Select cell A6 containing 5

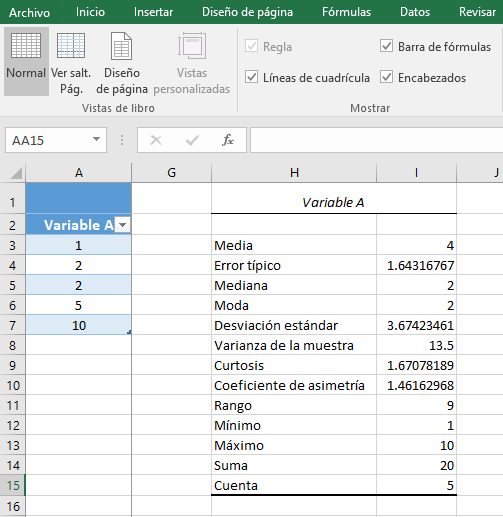click(x=79, y=305)
